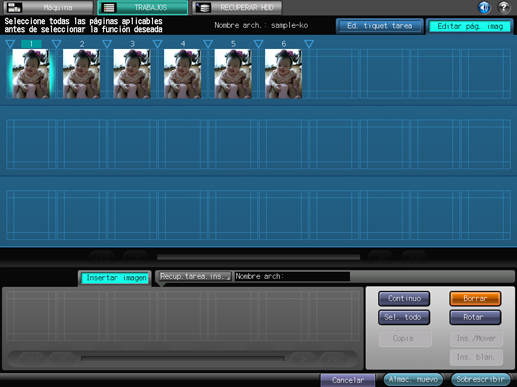The height and width of the screenshot is (387, 517).
Task: Open the Ed. tiquet tarea tab
Action: click(x=380, y=26)
